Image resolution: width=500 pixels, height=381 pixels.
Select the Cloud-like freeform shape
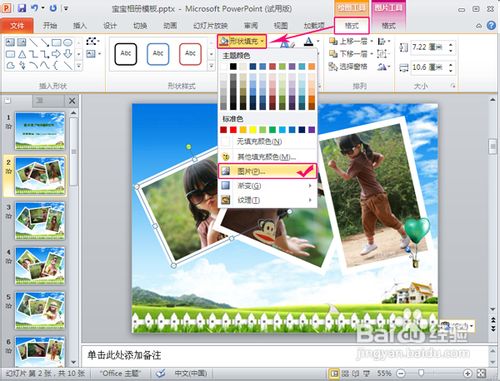point(10,65)
